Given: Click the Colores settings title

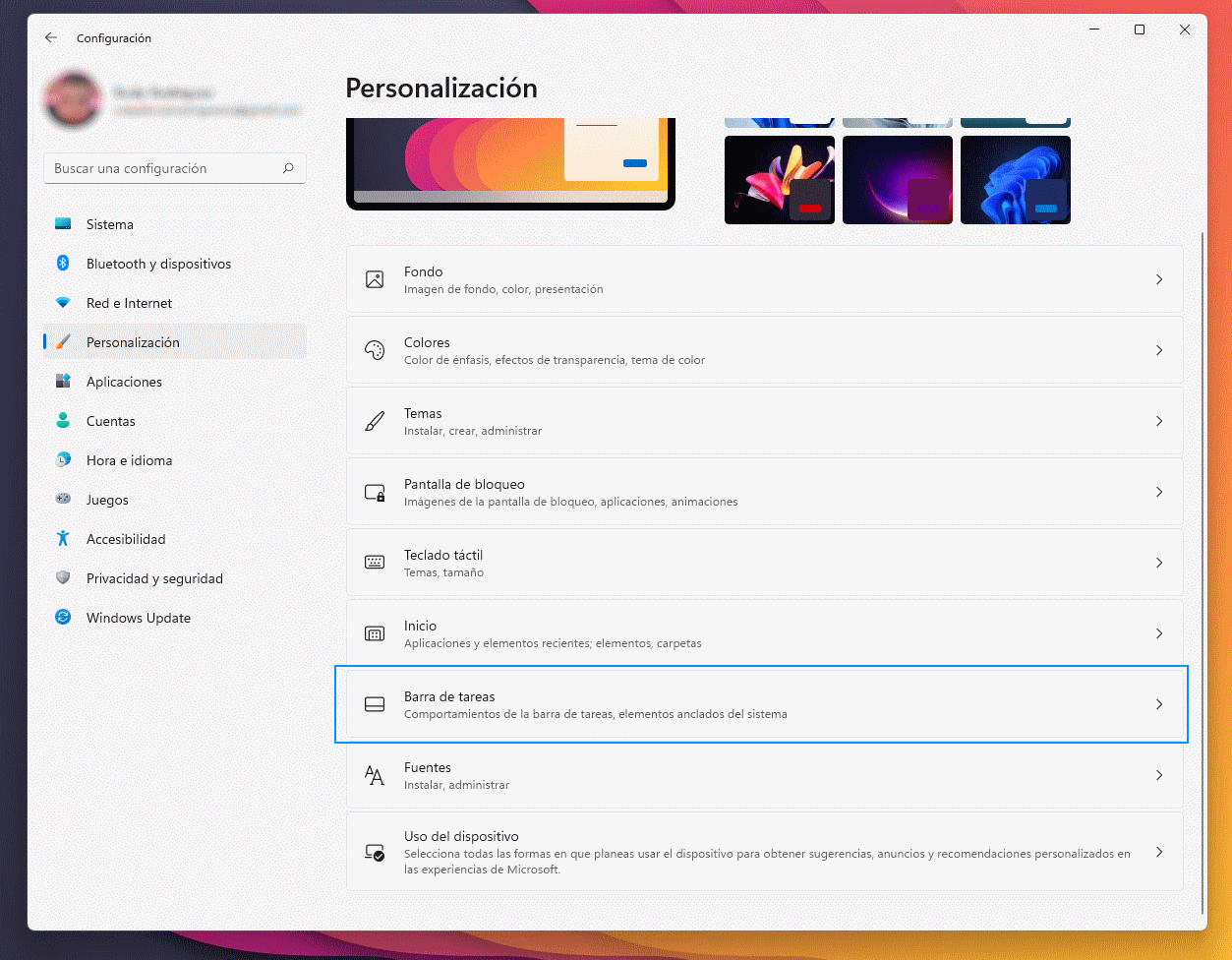Looking at the screenshot, I should (x=427, y=342).
